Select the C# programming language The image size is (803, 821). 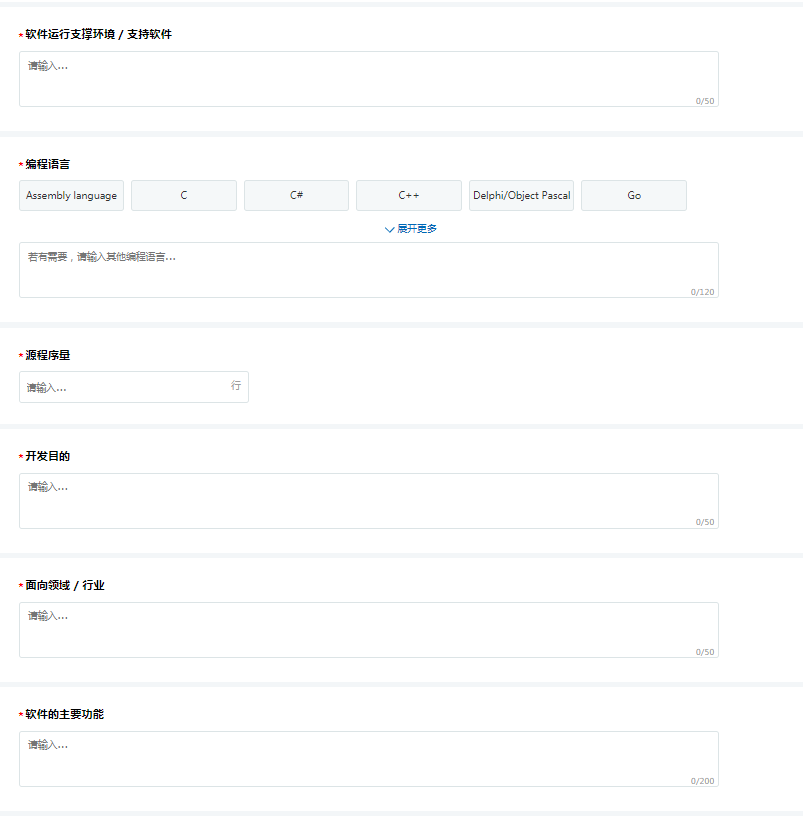coord(296,195)
